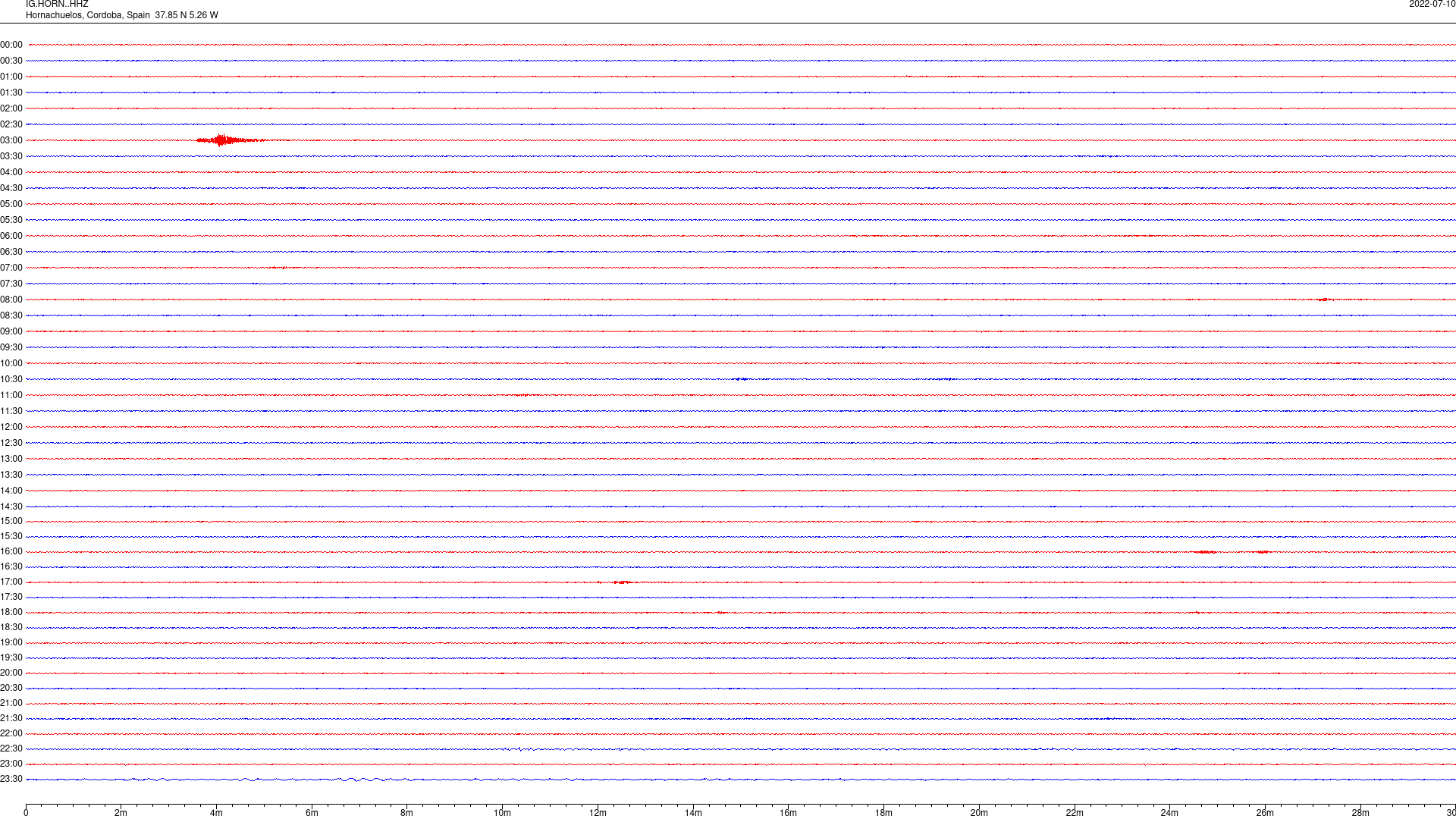Screen dimensions: 1456x819
Task: Click the 03:00 trace time label
Action: (11, 140)
